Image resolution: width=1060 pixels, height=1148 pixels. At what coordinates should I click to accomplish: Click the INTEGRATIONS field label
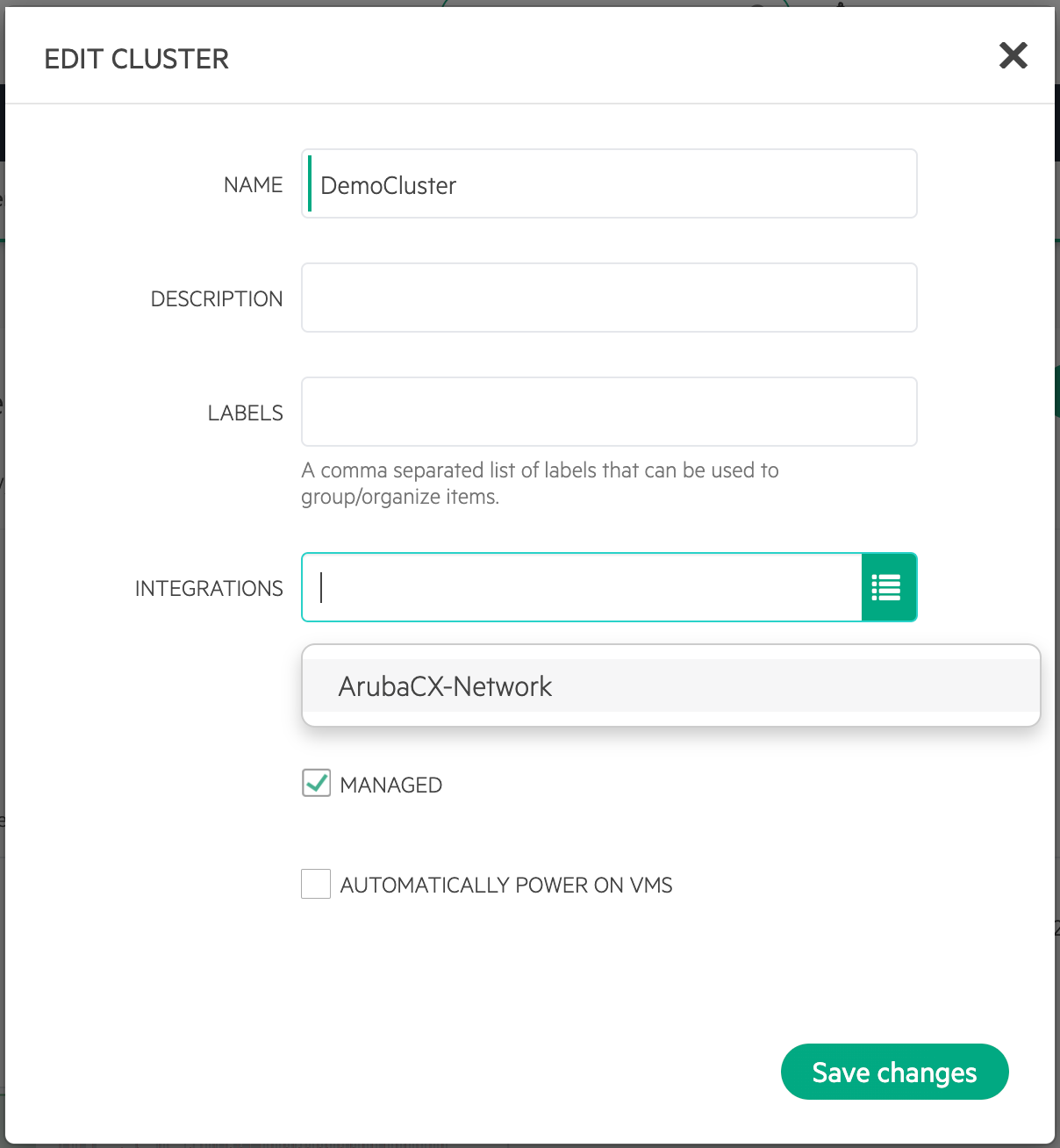click(x=209, y=588)
